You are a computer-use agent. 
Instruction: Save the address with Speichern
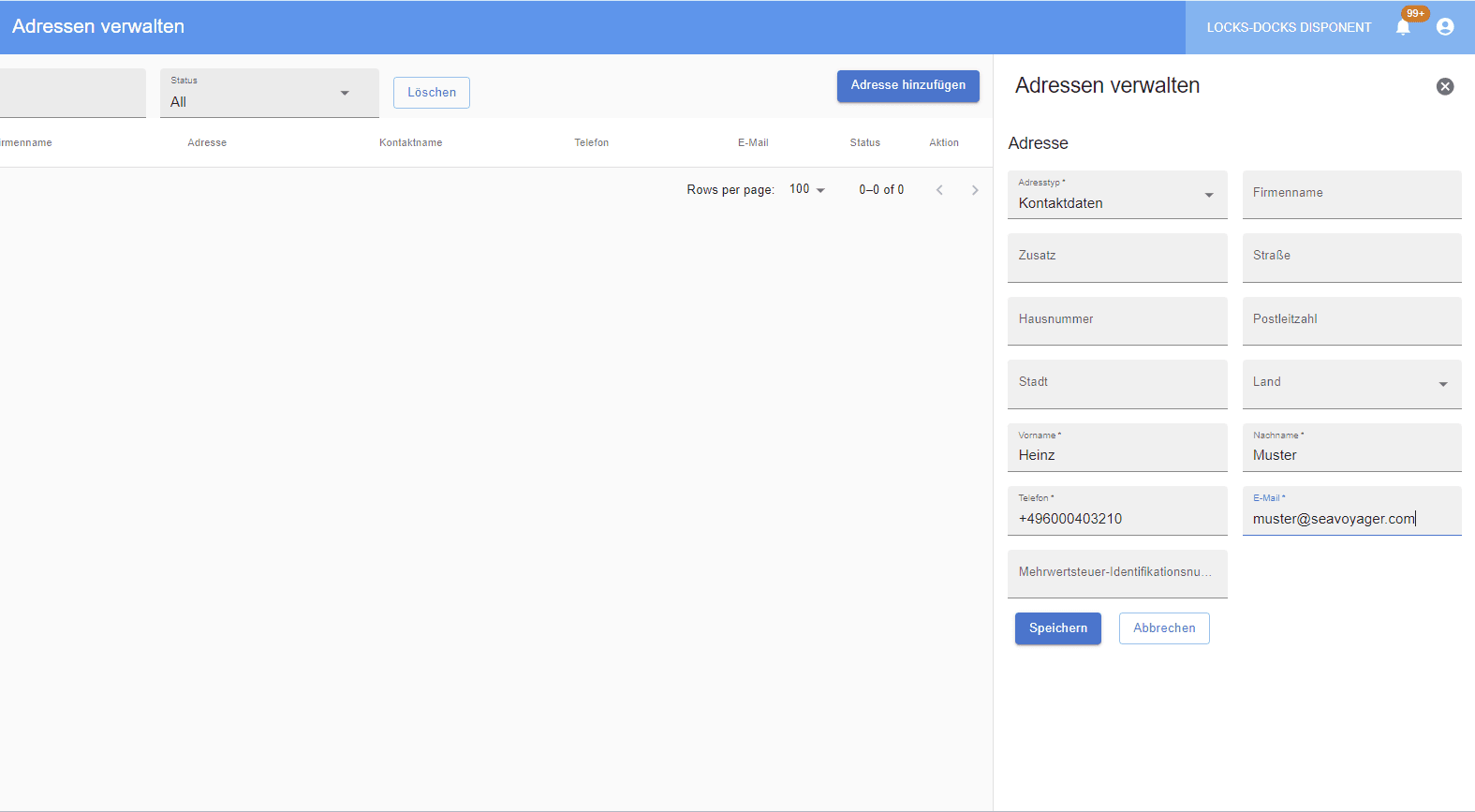pyautogui.click(x=1058, y=628)
